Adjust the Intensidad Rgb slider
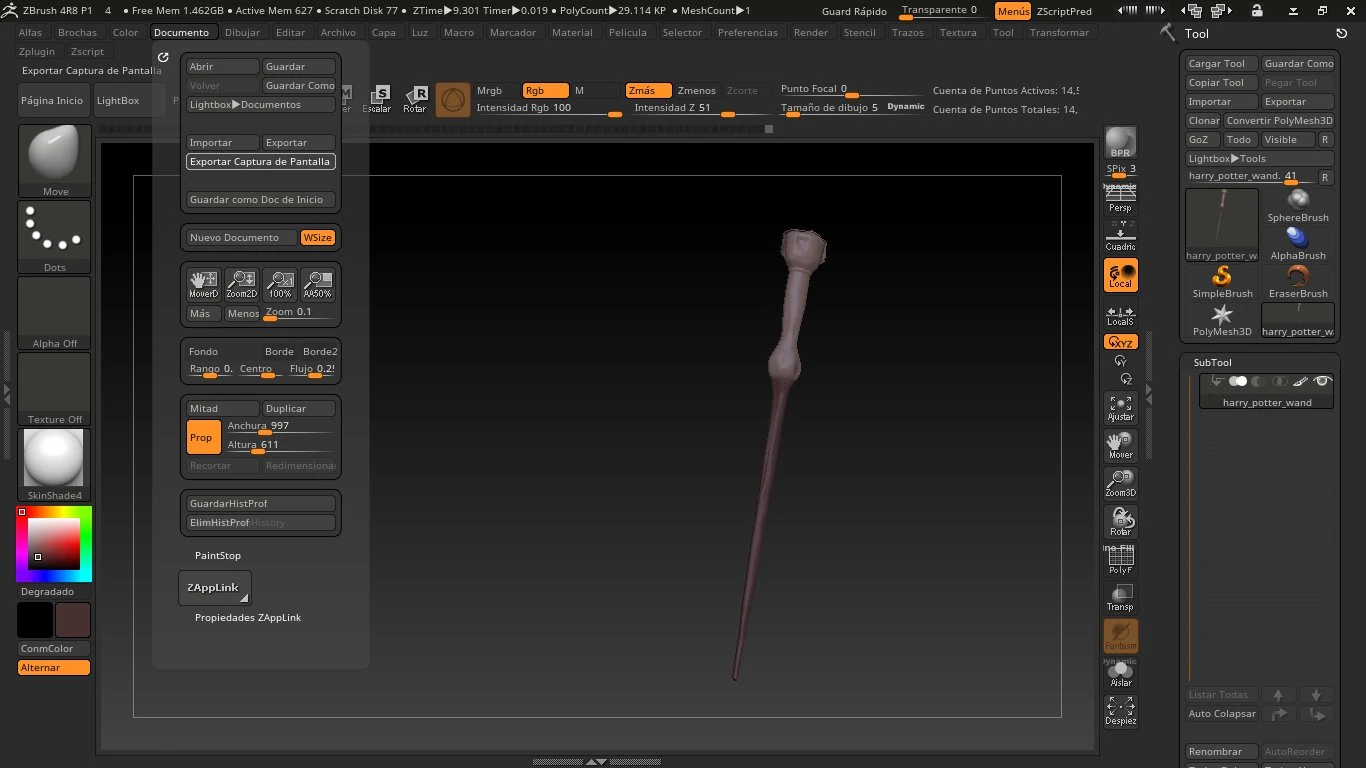Viewport: 1366px width, 768px height. [x=548, y=108]
